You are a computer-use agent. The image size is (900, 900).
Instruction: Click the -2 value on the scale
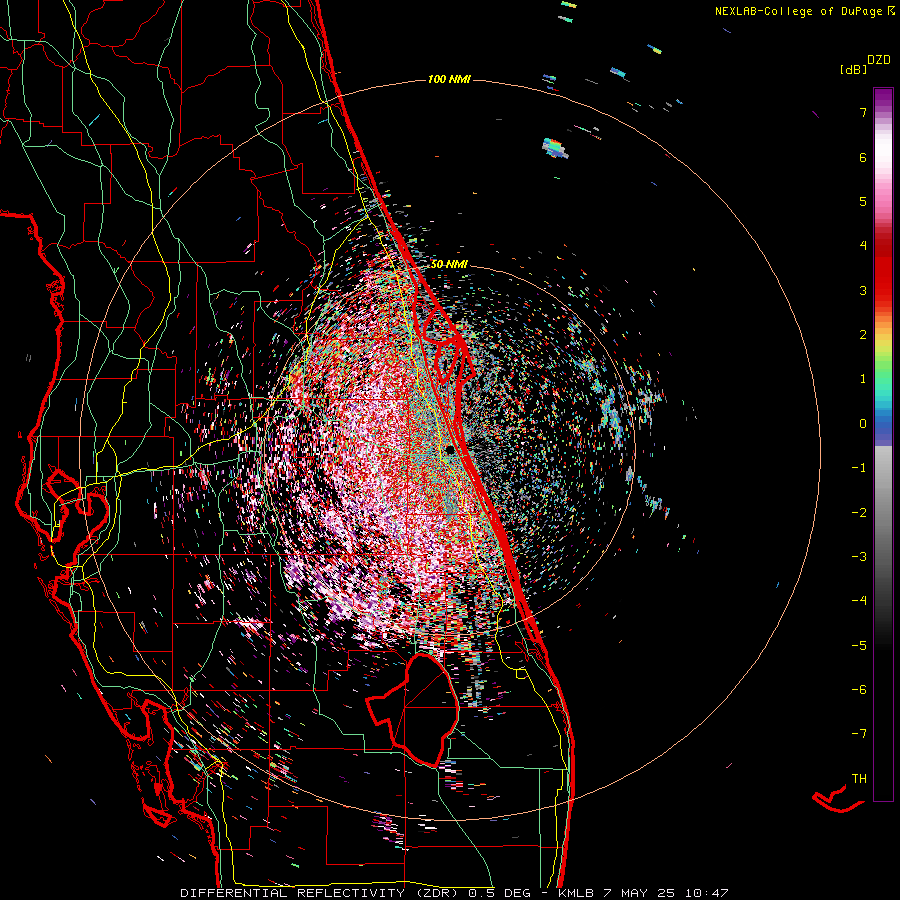[x=859, y=513]
